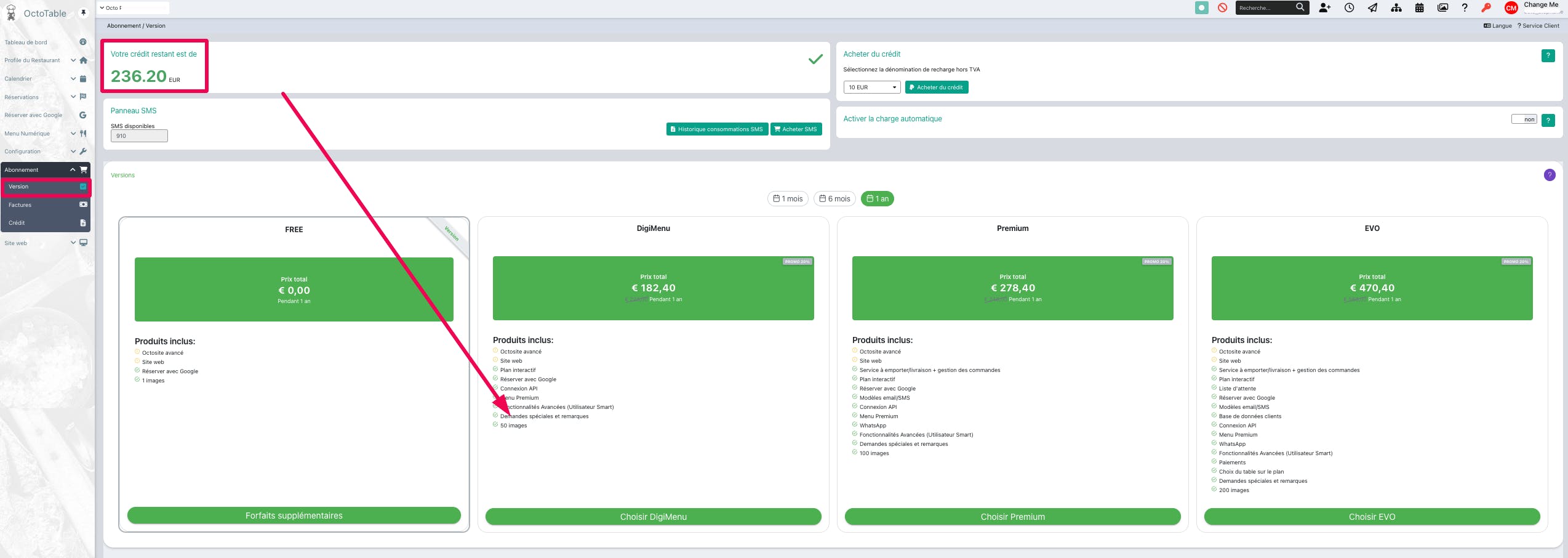
Task: Click the Acheter du crédit button
Action: [x=937, y=87]
